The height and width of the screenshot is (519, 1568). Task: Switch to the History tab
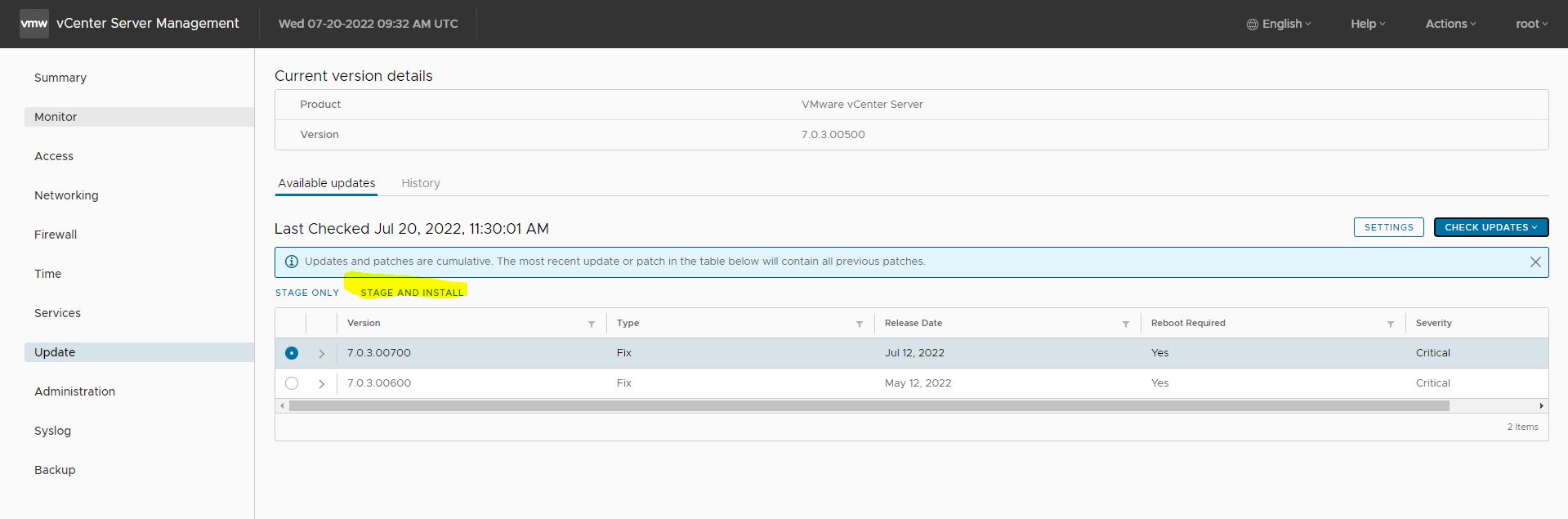421,183
